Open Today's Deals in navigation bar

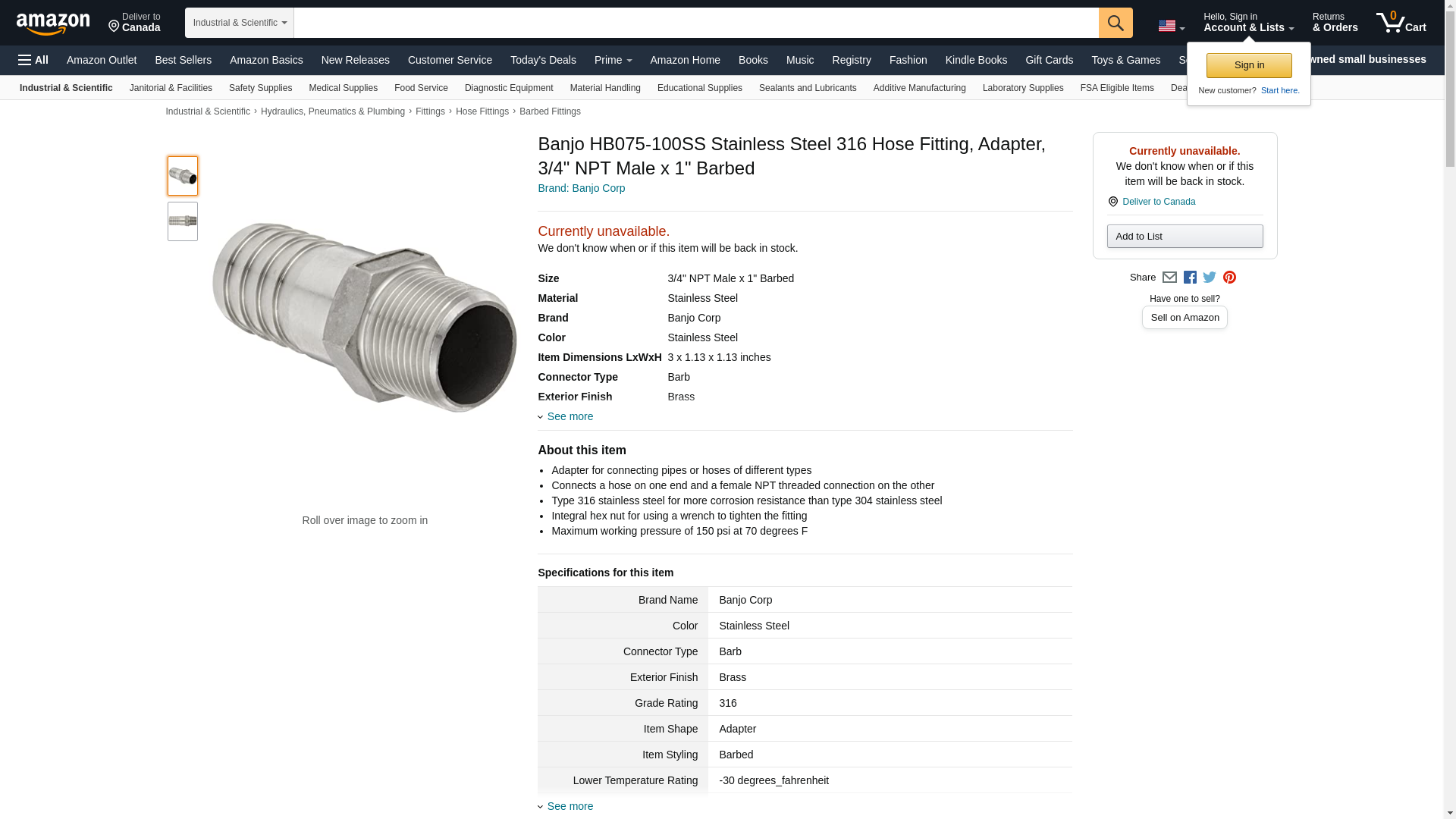pos(543,60)
